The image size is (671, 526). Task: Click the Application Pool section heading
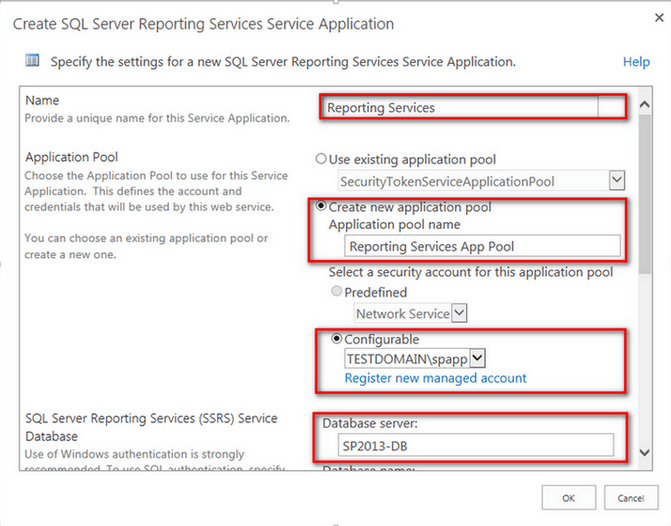point(71,157)
